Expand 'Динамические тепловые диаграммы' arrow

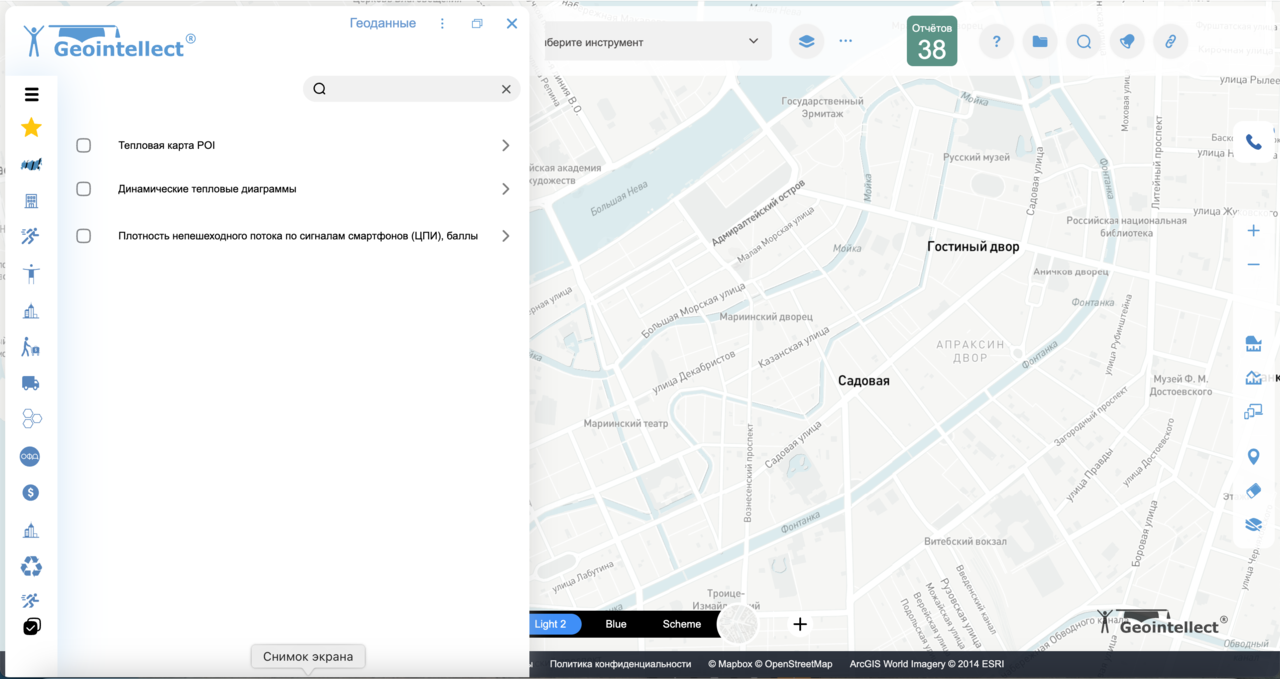pos(505,189)
